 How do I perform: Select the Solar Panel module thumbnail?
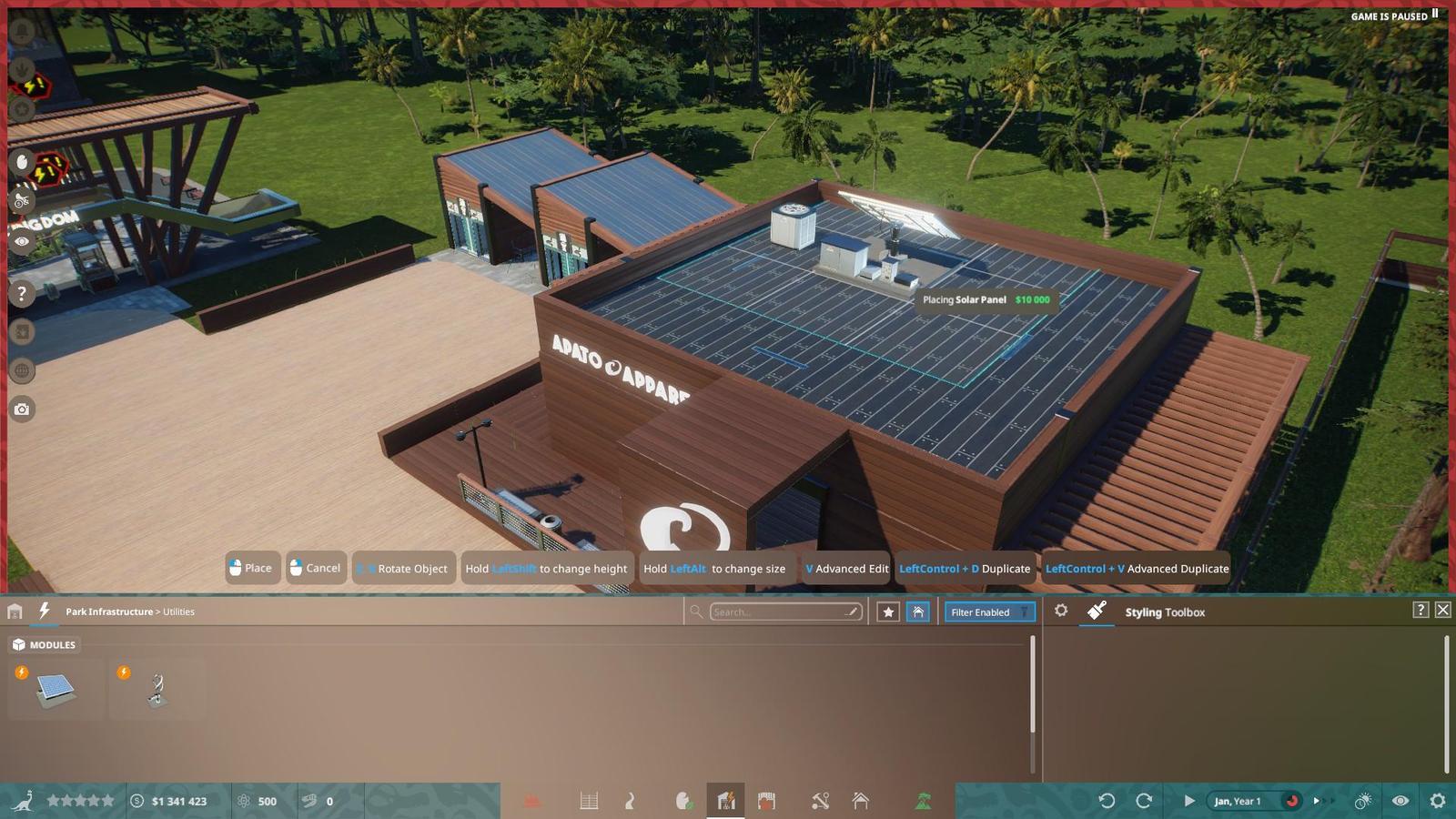point(56,689)
